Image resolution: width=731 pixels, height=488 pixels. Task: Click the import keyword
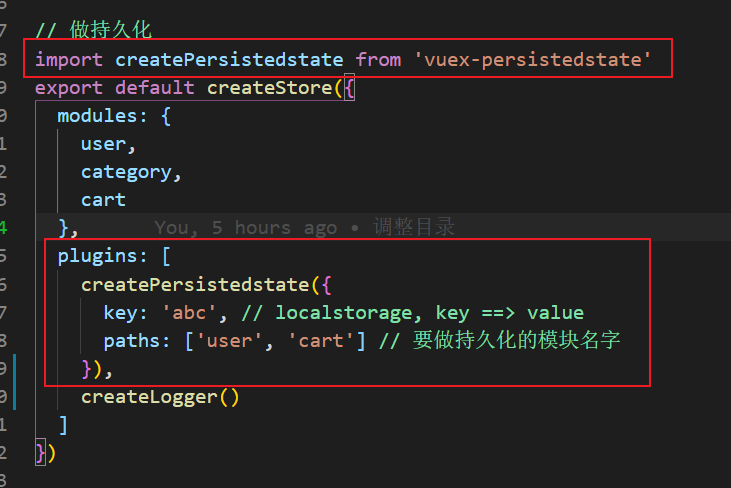(69, 60)
